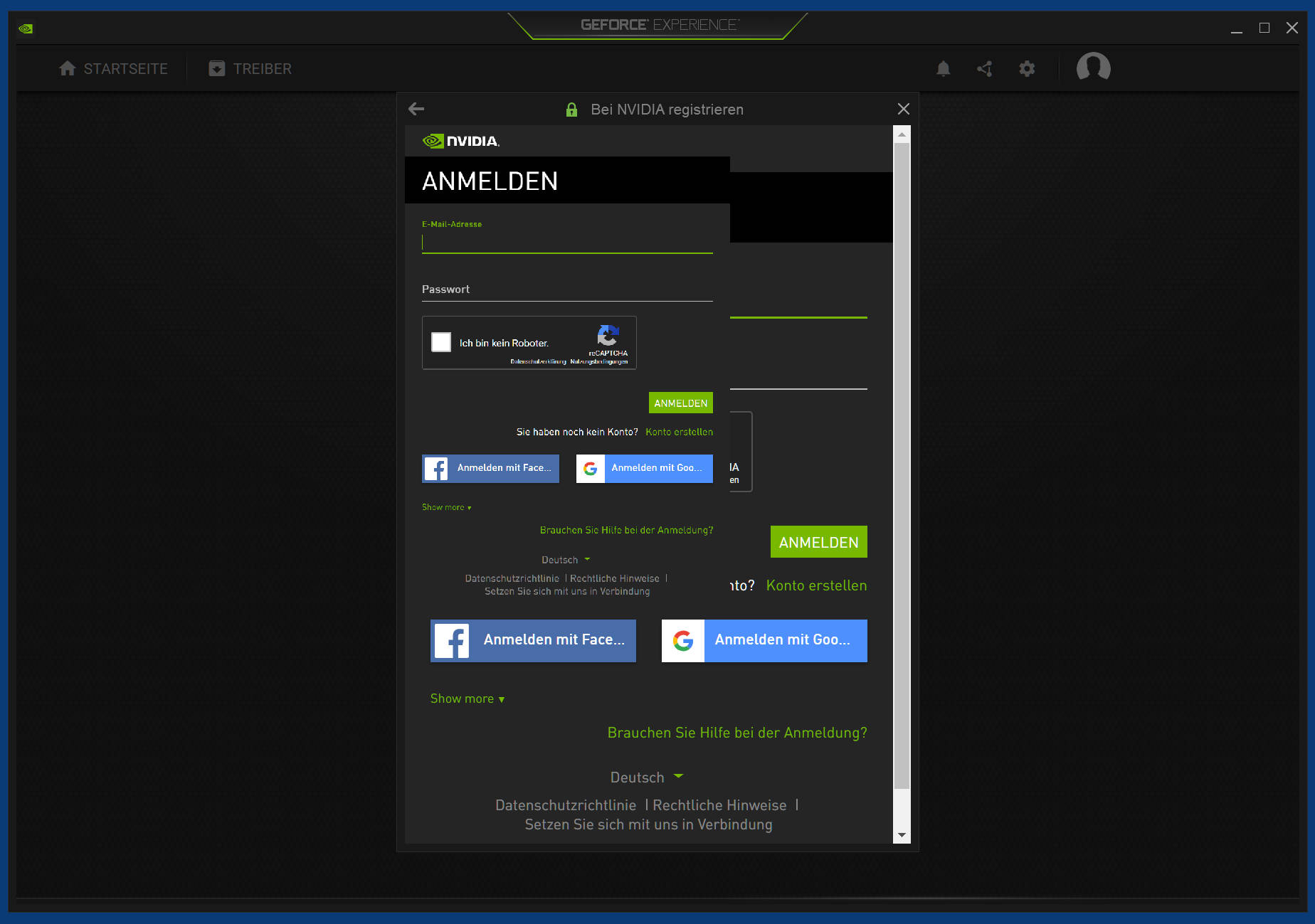Click the Google icon on the larger login button

coord(683,641)
